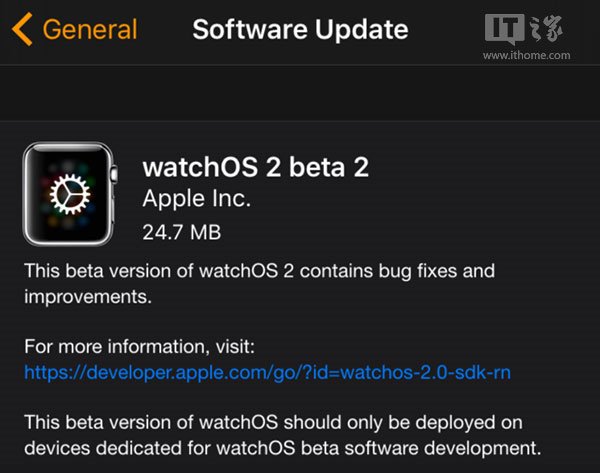Click the word improvements in the description

click(x=88, y=297)
